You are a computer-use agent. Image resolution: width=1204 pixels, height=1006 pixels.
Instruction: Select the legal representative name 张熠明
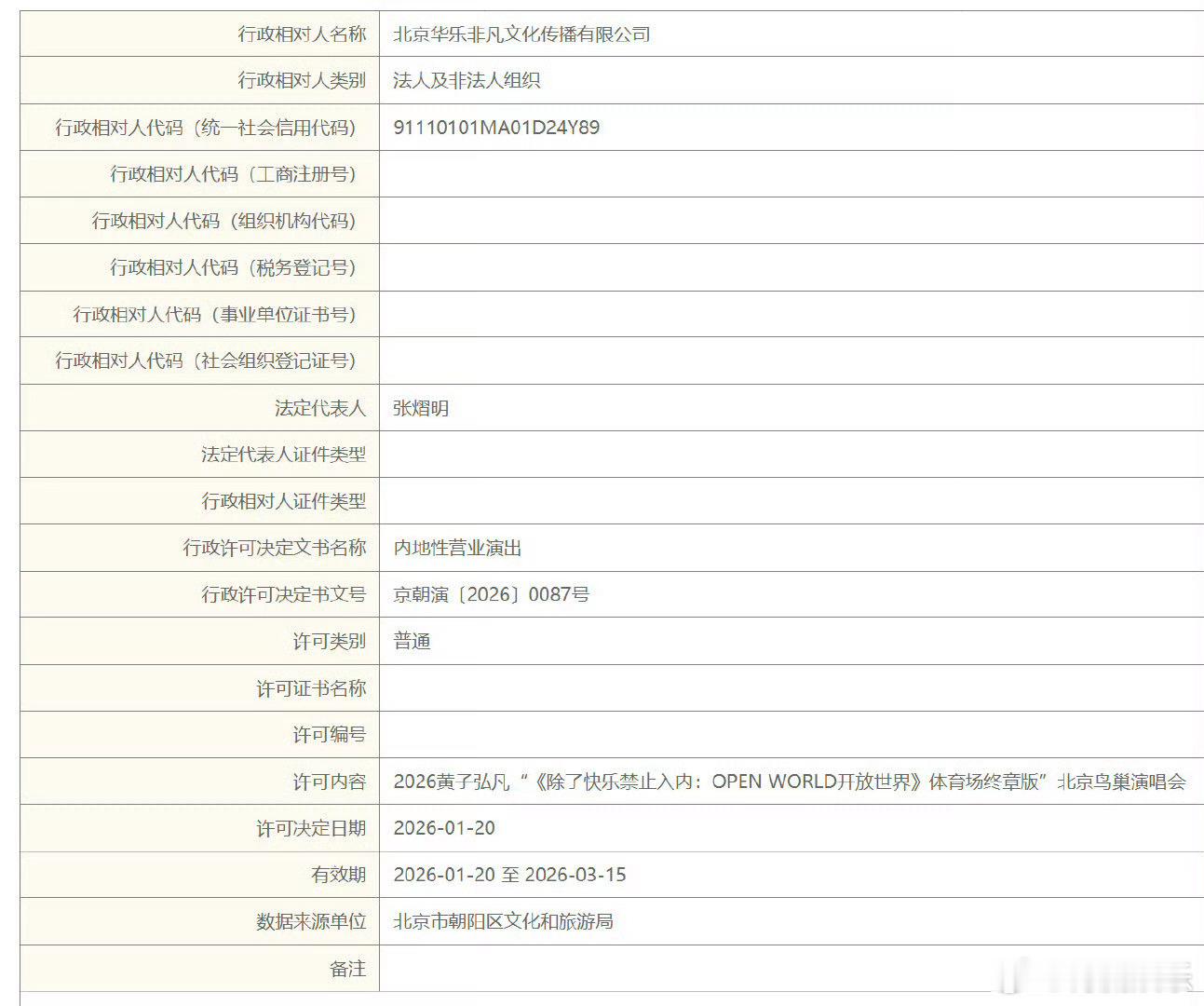(x=421, y=408)
